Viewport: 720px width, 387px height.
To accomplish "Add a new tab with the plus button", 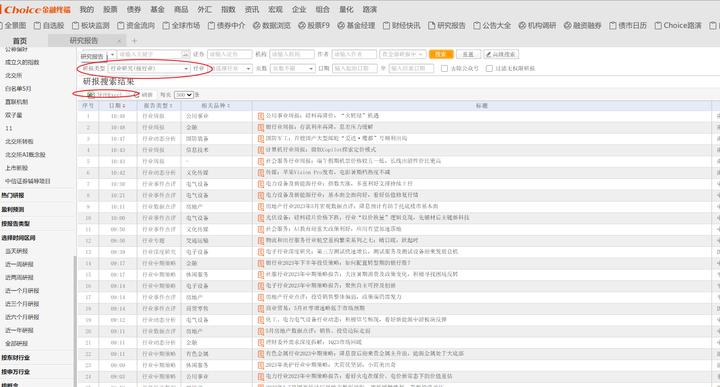I will (134, 41).
